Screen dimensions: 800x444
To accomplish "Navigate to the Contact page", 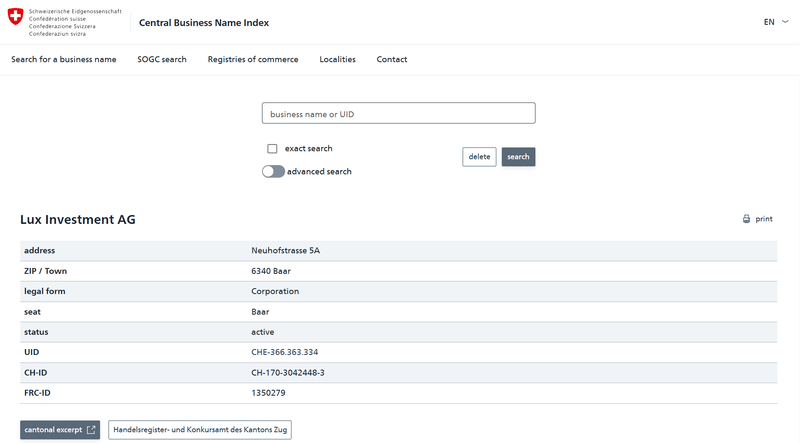I will pos(392,59).
